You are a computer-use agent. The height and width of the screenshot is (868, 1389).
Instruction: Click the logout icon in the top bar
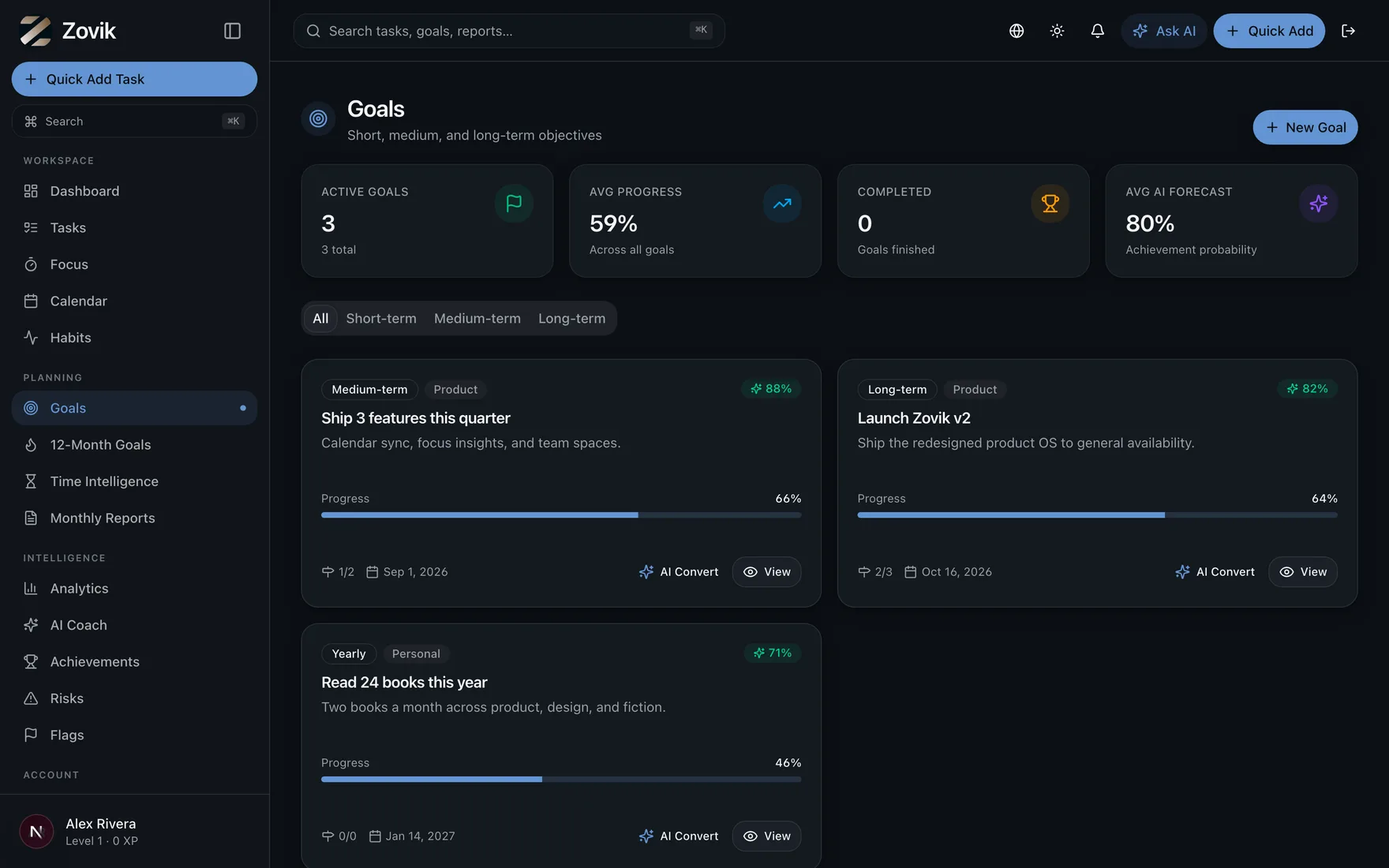(x=1348, y=31)
